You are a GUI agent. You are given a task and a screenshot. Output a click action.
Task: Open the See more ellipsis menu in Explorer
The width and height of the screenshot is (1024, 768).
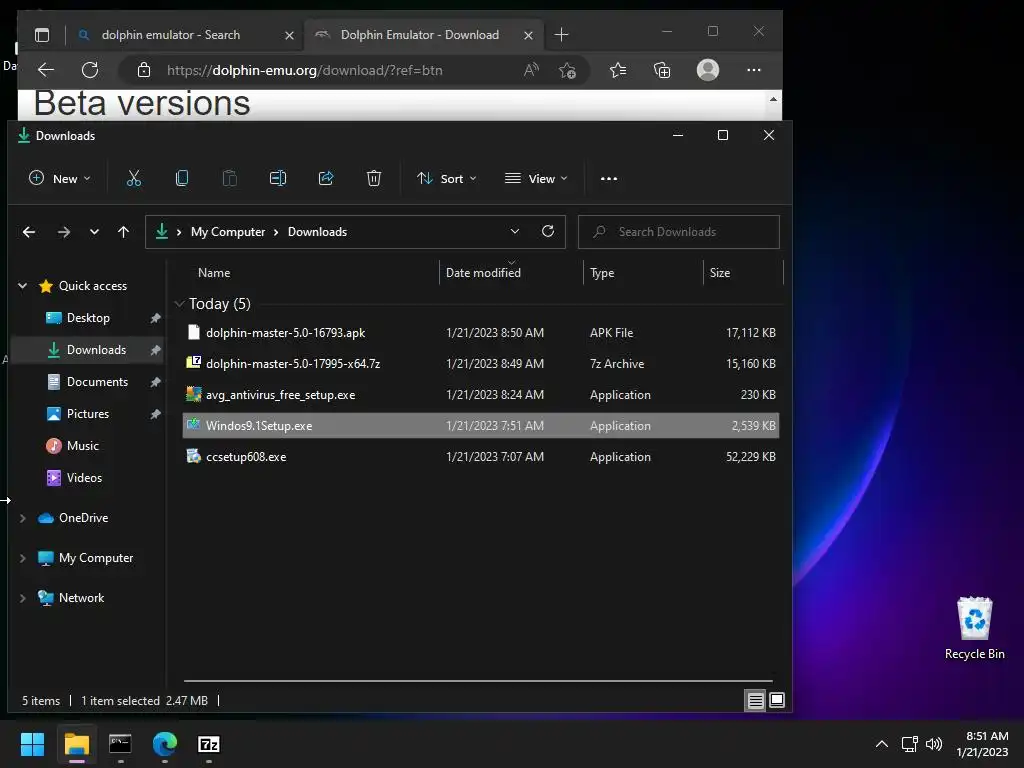coord(609,178)
